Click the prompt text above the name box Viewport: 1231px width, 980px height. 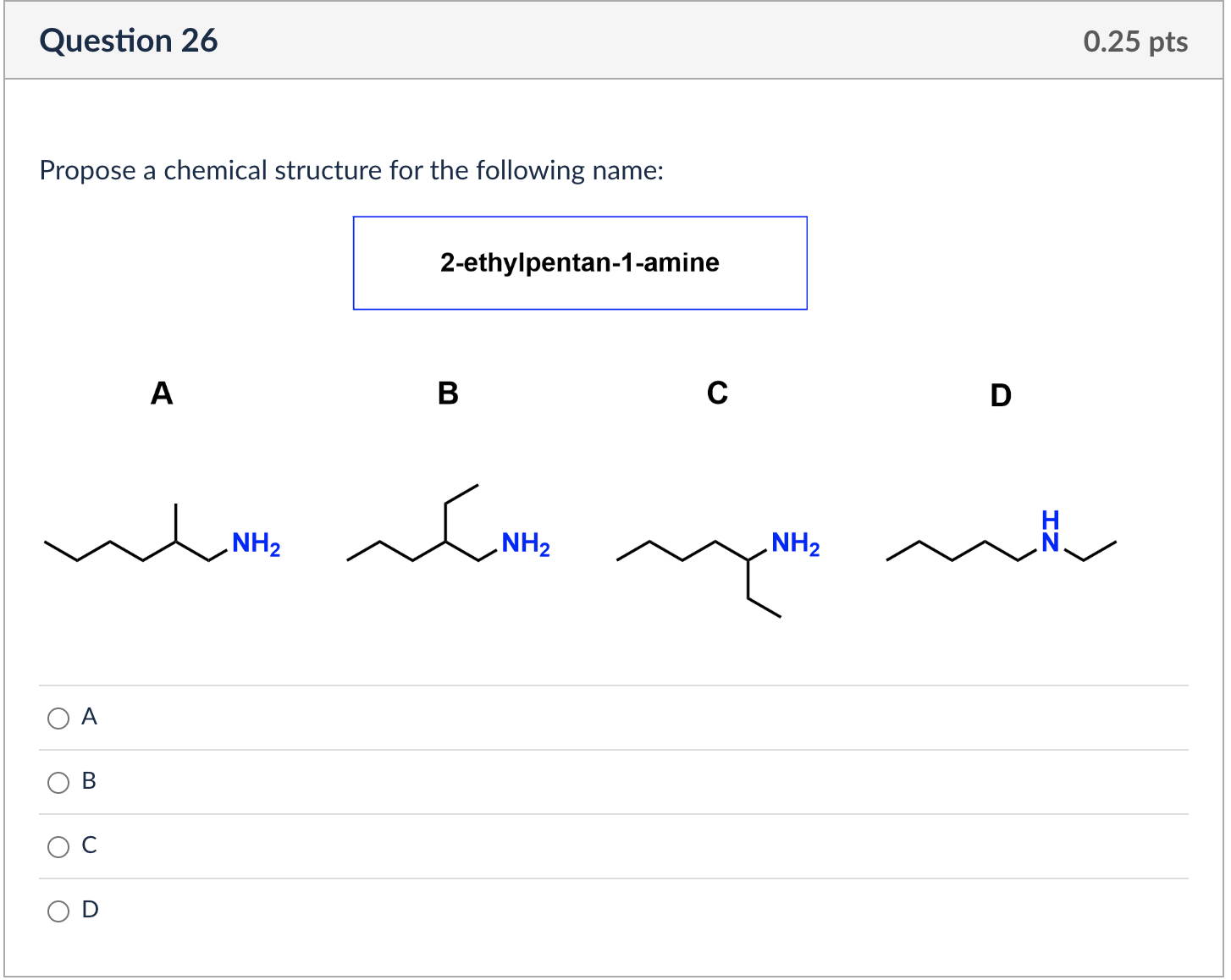(352, 170)
